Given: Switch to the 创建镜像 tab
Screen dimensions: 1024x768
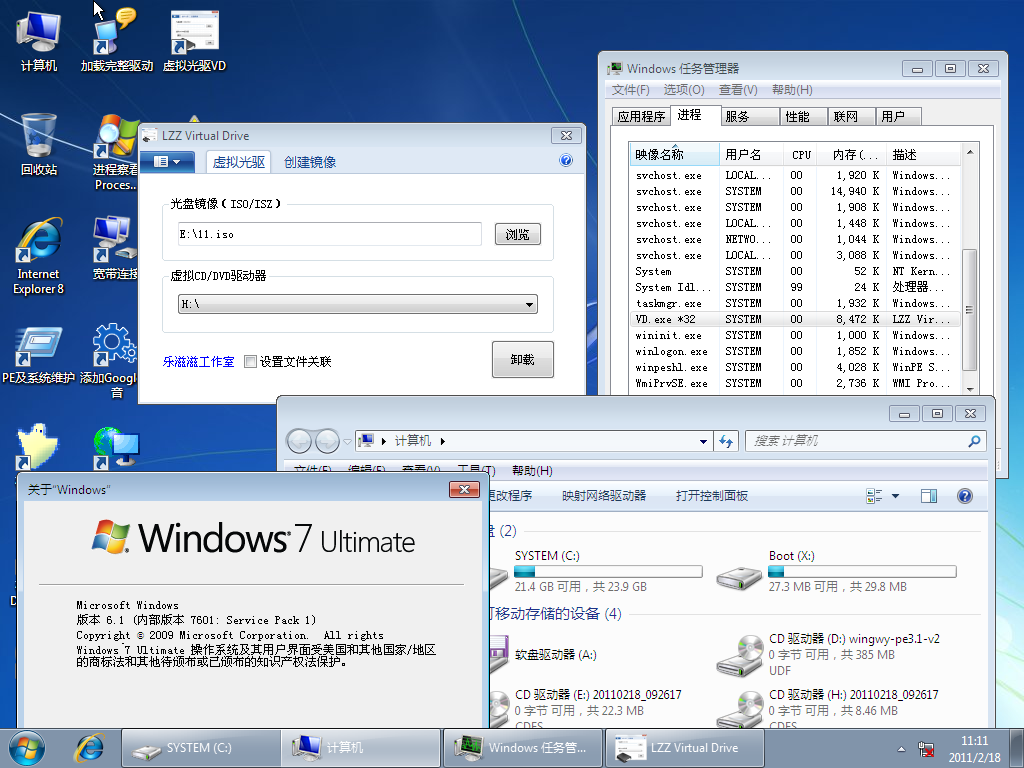Looking at the screenshot, I should coord(310,162).
